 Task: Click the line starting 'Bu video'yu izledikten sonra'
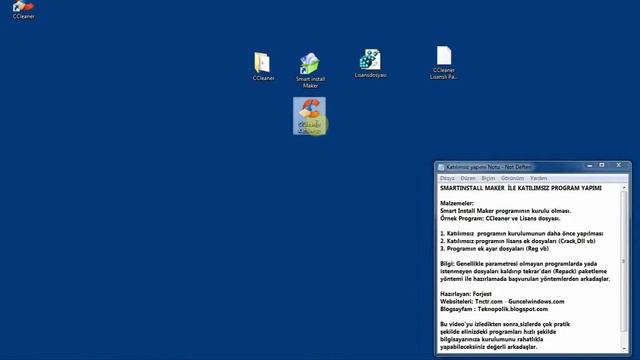click(505, 324)
